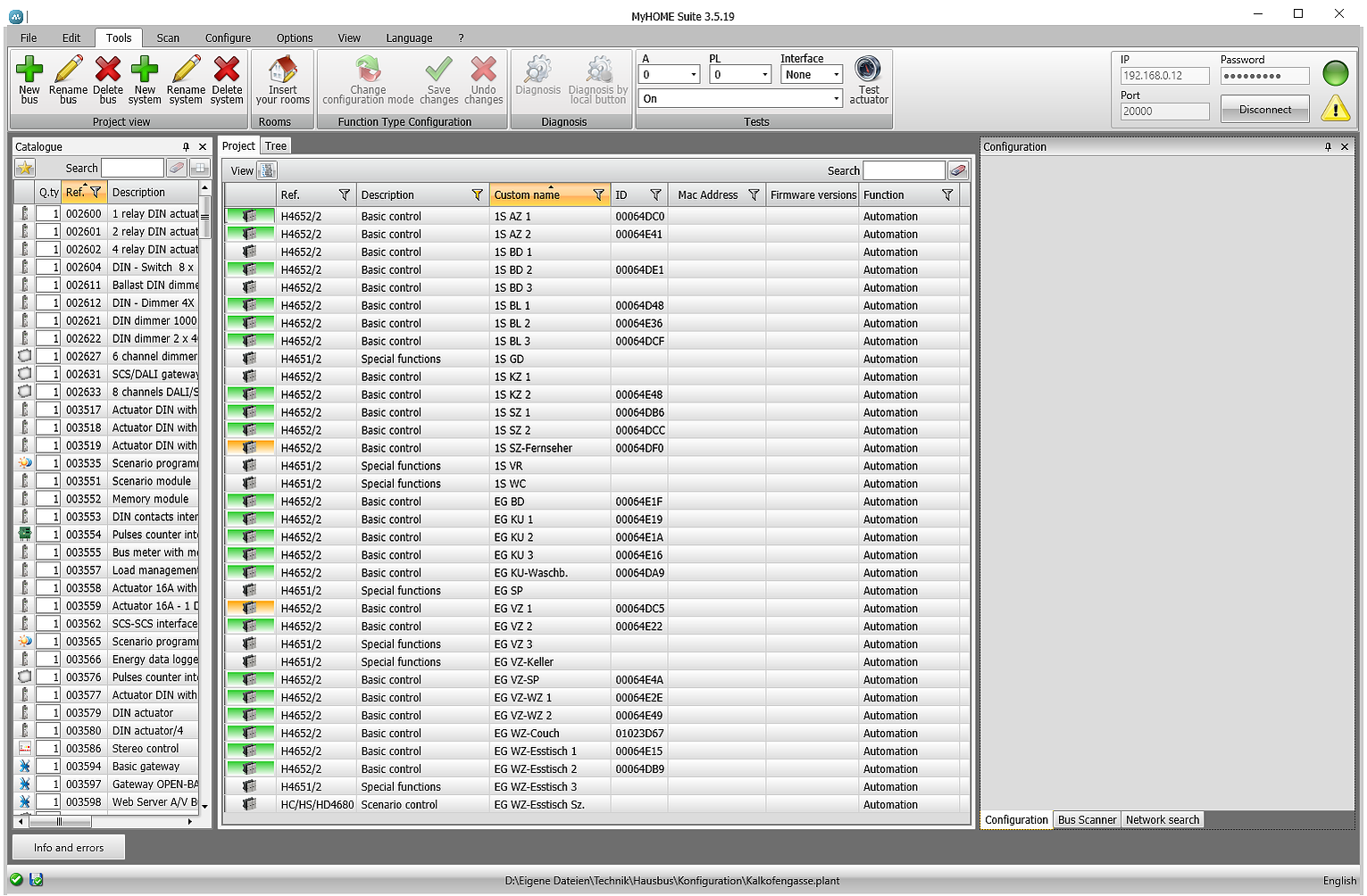Open the File menu
The image size is (1367, 896).
pos(29,38)
